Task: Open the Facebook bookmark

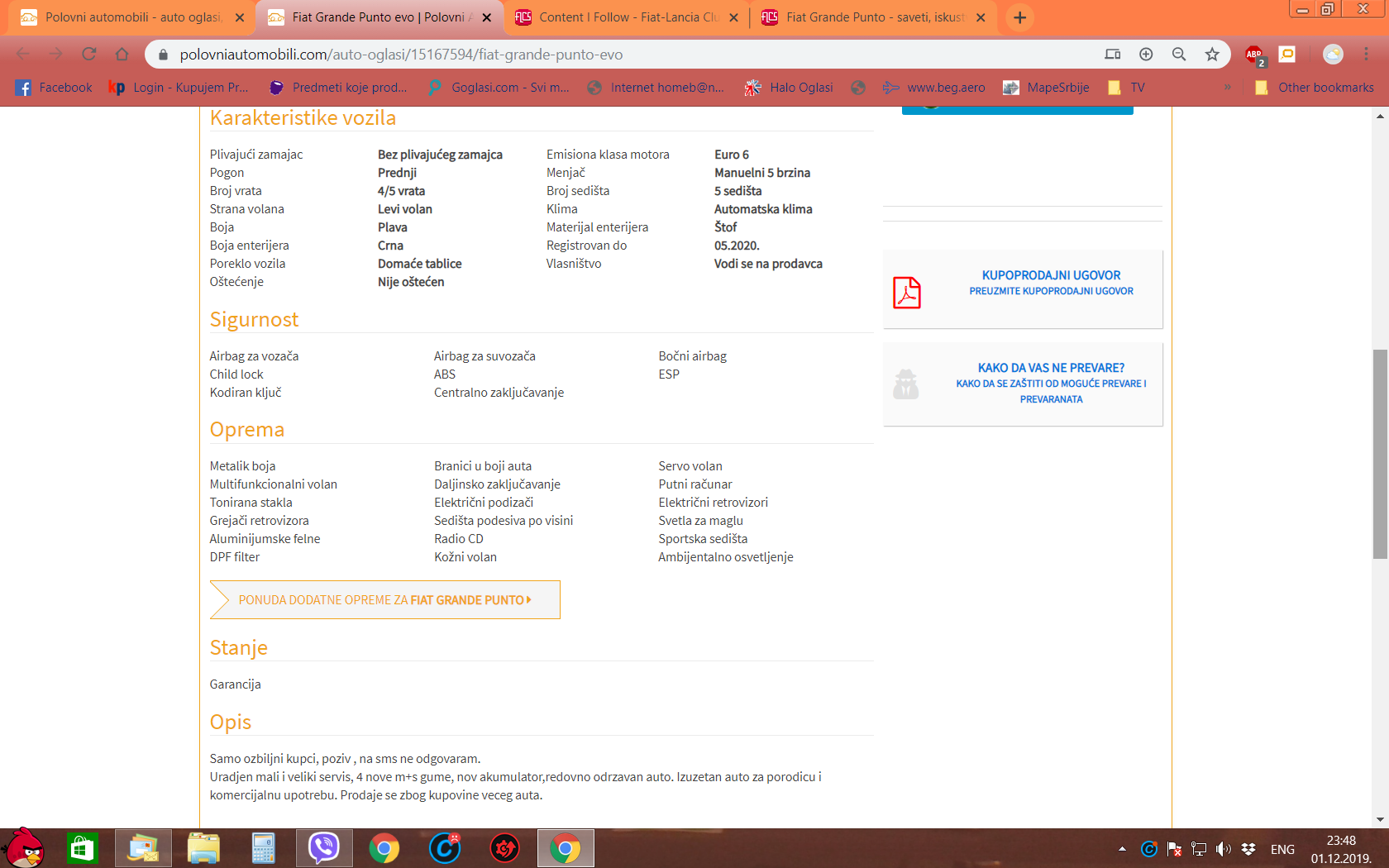Action: click(x=54, y=87)
